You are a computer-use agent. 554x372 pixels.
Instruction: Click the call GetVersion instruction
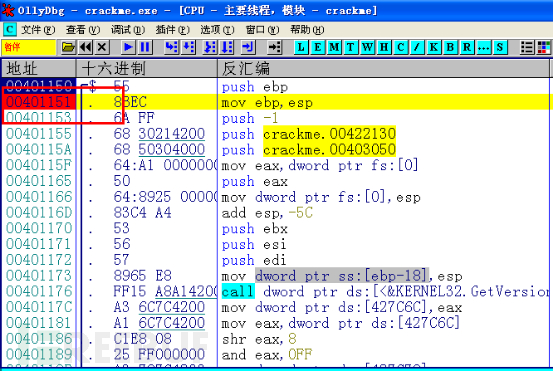(385, 291)
